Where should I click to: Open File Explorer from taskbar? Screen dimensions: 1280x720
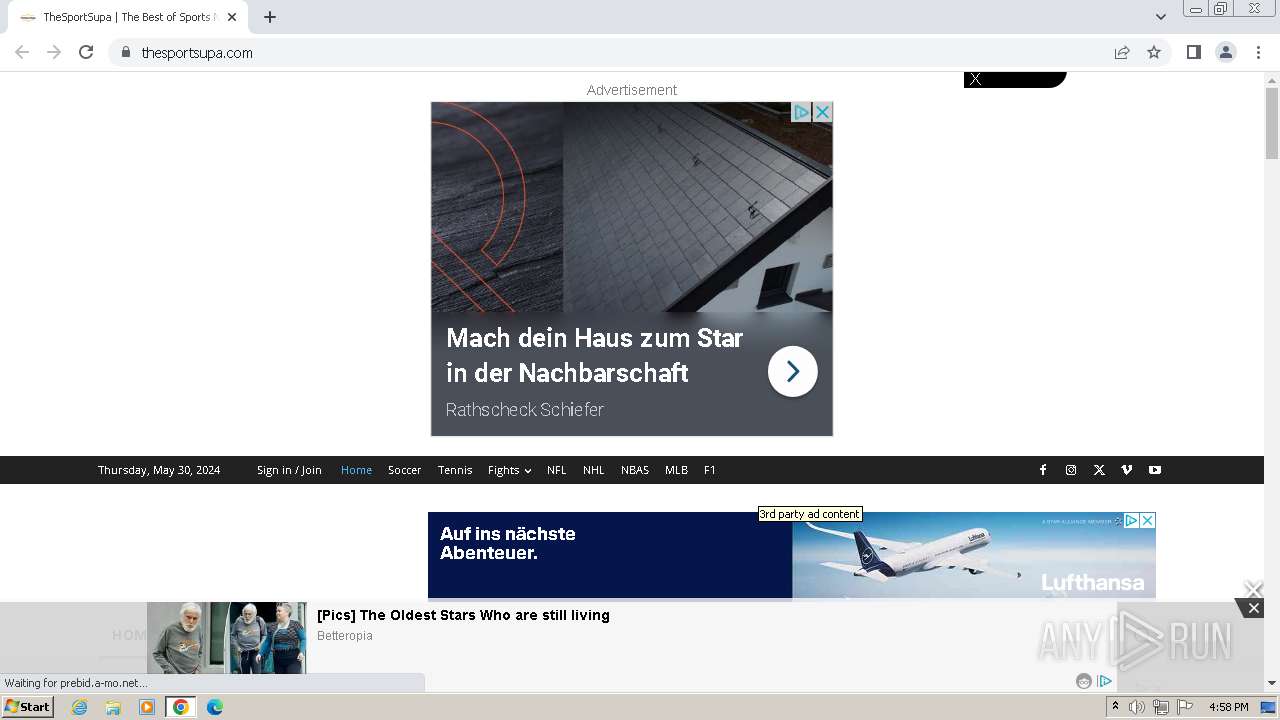point(113,707)
